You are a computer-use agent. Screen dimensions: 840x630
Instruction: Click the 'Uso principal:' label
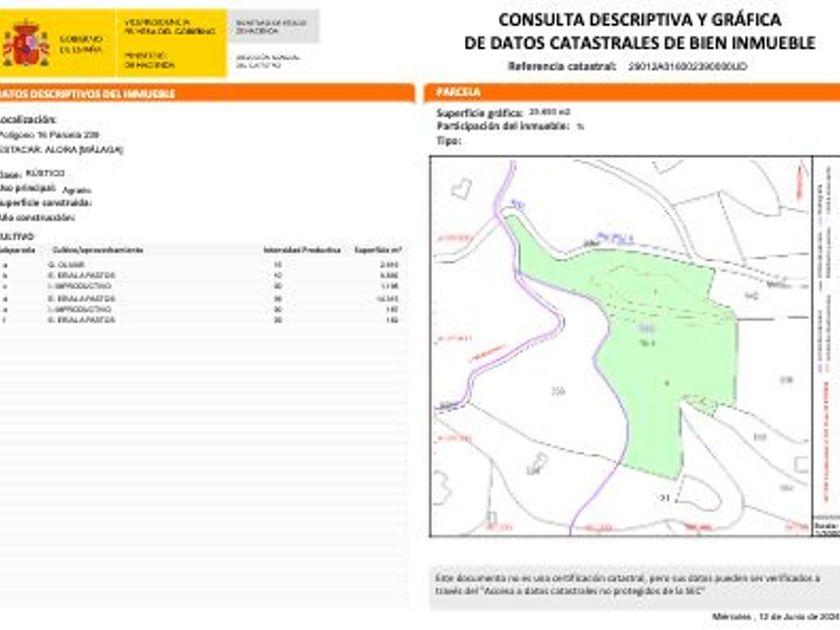(x=27, y=188)
